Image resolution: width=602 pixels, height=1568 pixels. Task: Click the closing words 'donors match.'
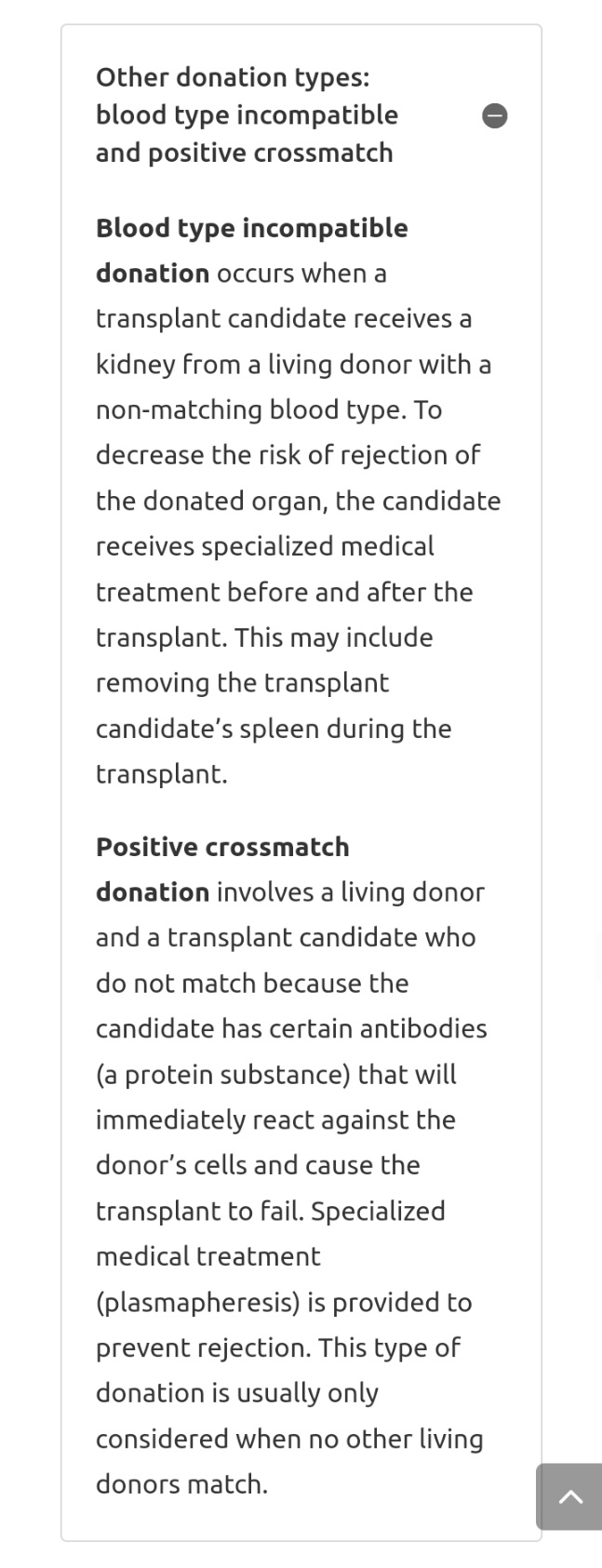tap(181, 1483)
